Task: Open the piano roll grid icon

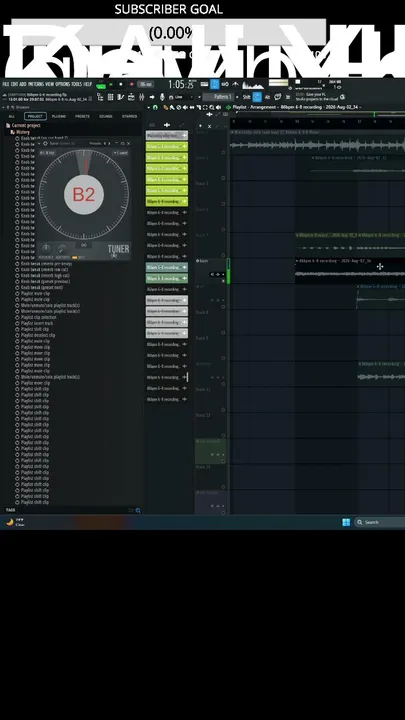Action: pyautogui.click(x=110, y=97)
